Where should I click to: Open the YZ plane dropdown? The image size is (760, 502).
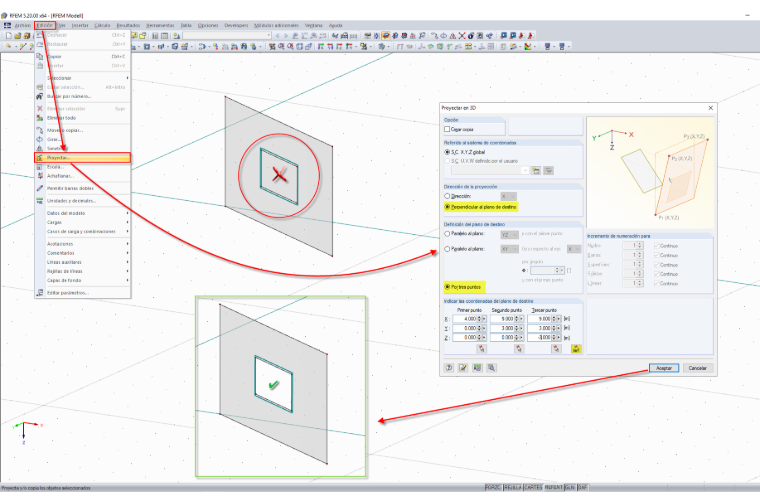pos(509,235)
